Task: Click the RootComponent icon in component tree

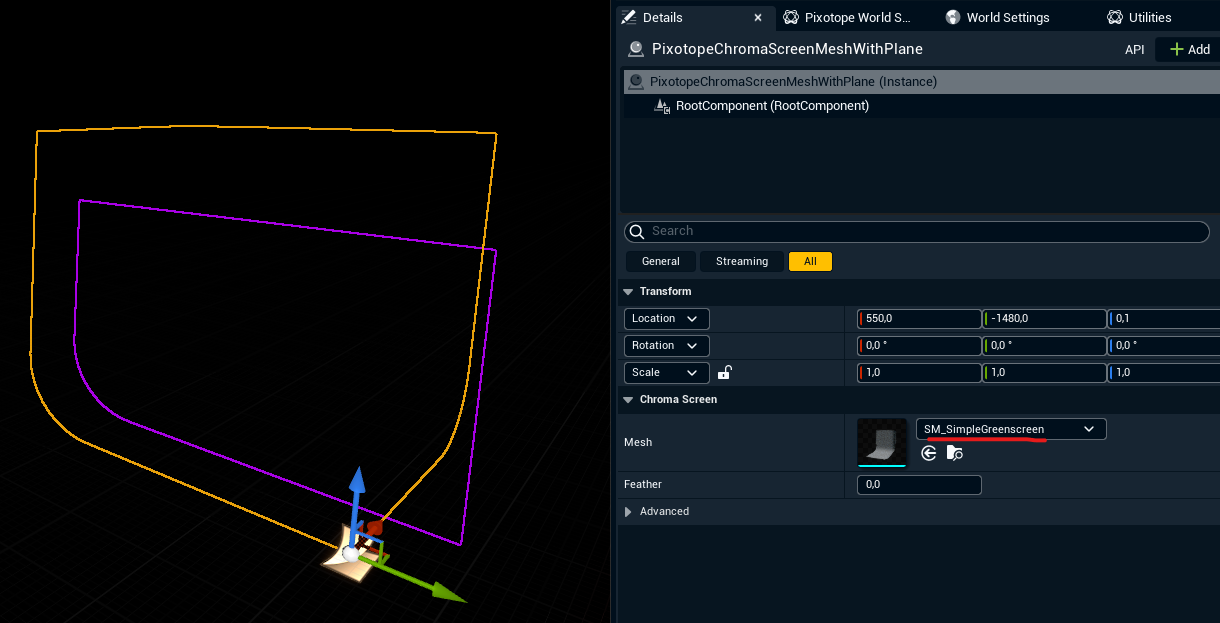Action: (661, 106)
